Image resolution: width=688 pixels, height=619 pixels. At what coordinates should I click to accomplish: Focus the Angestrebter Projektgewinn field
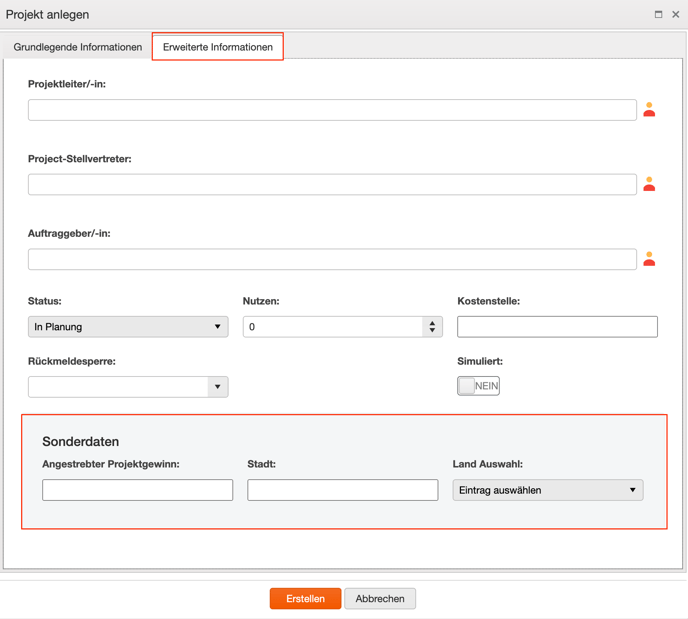click(x=137, y=490)
